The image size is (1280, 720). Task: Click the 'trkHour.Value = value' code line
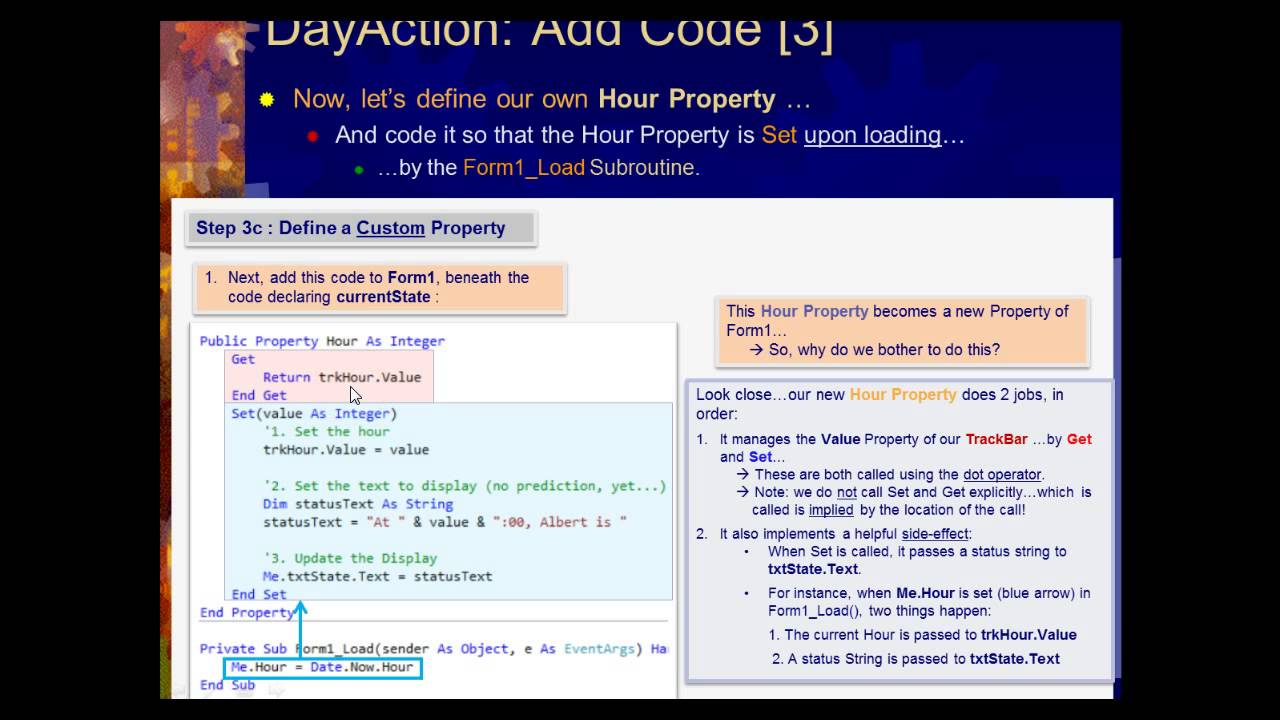click(346, 450)
